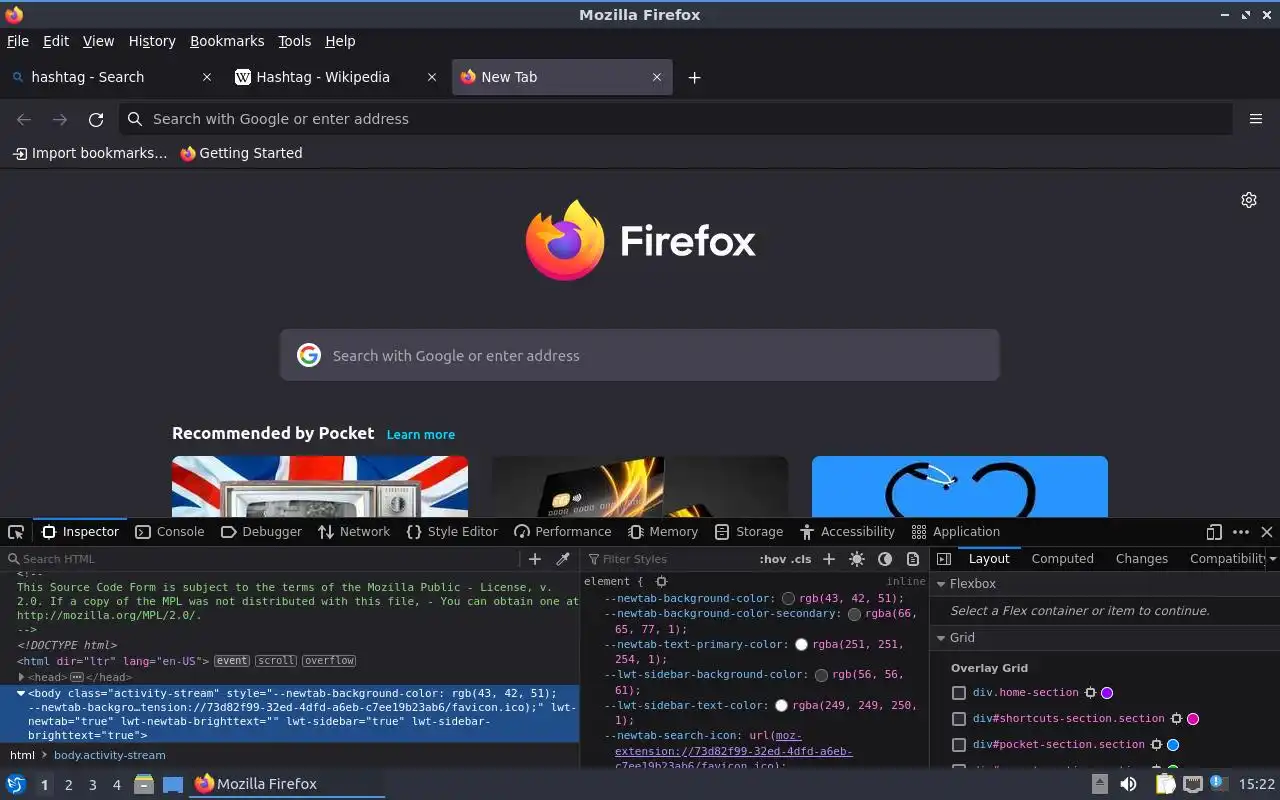Click the reload page button
This screenshot has width=1280, height=800.
coord(96,119)
